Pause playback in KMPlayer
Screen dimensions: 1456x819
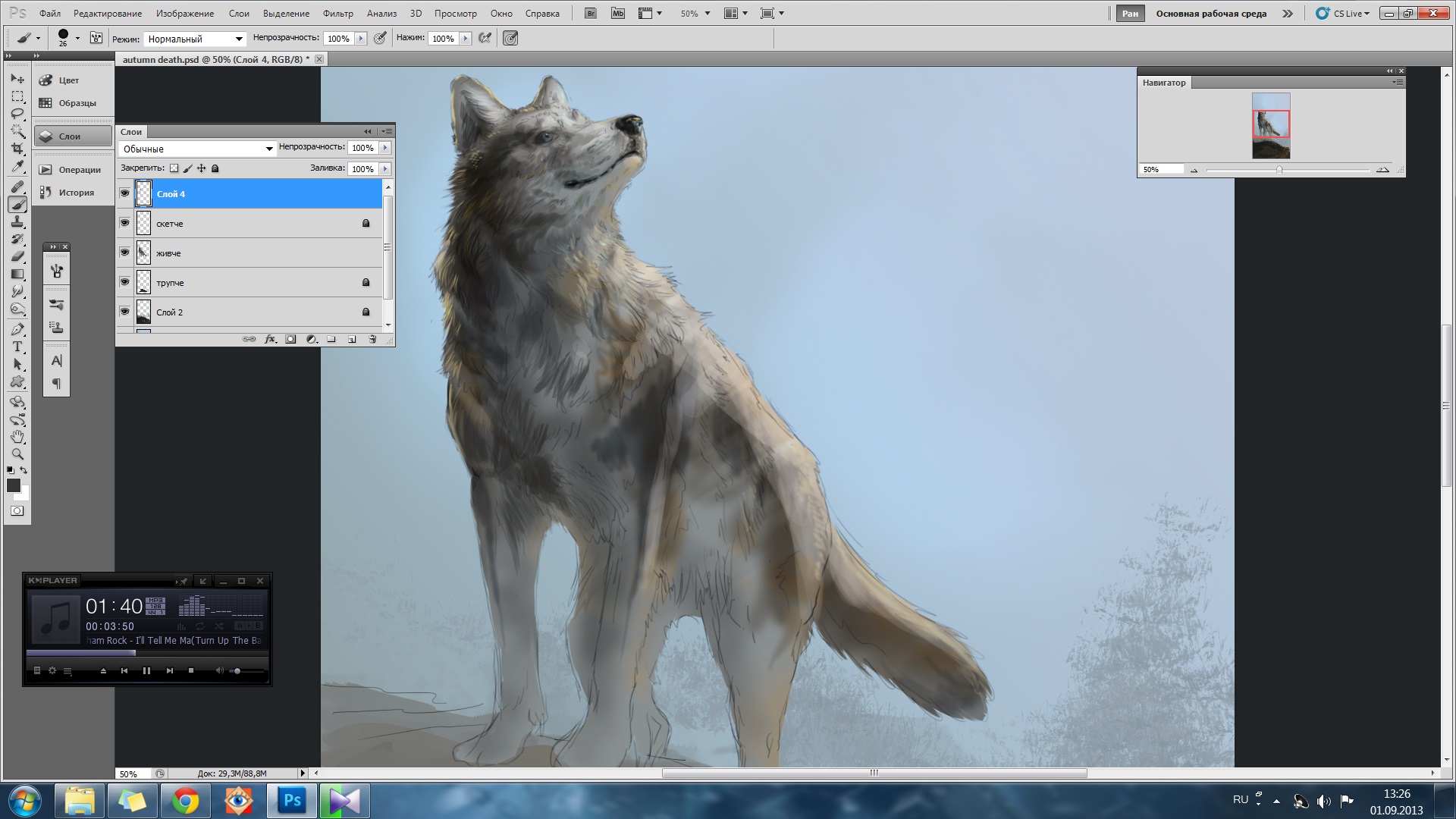point(146,670)
